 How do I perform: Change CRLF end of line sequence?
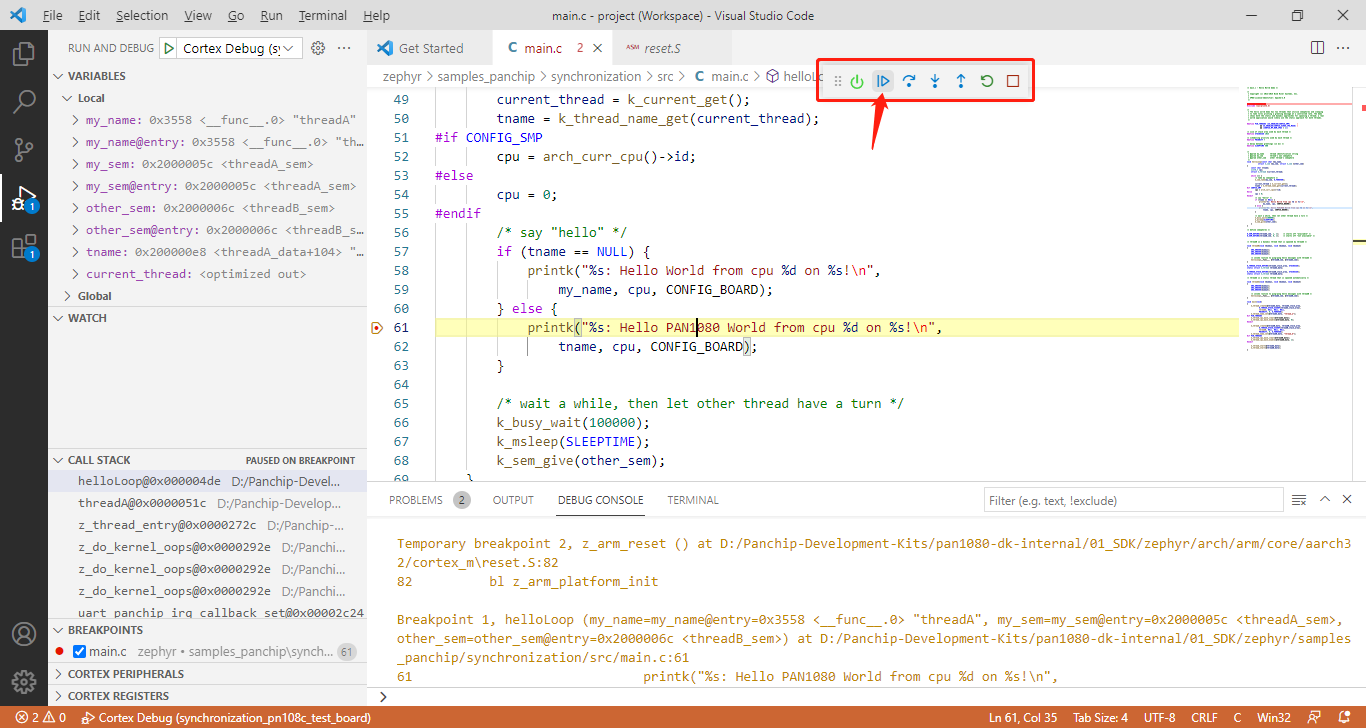(1204, 718)
